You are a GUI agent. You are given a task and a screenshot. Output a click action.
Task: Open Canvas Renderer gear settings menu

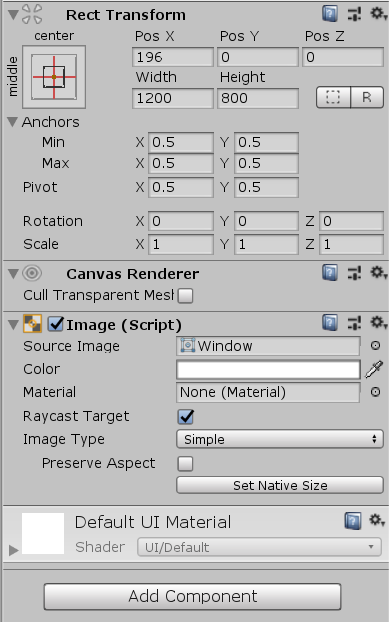click(378, 273)
